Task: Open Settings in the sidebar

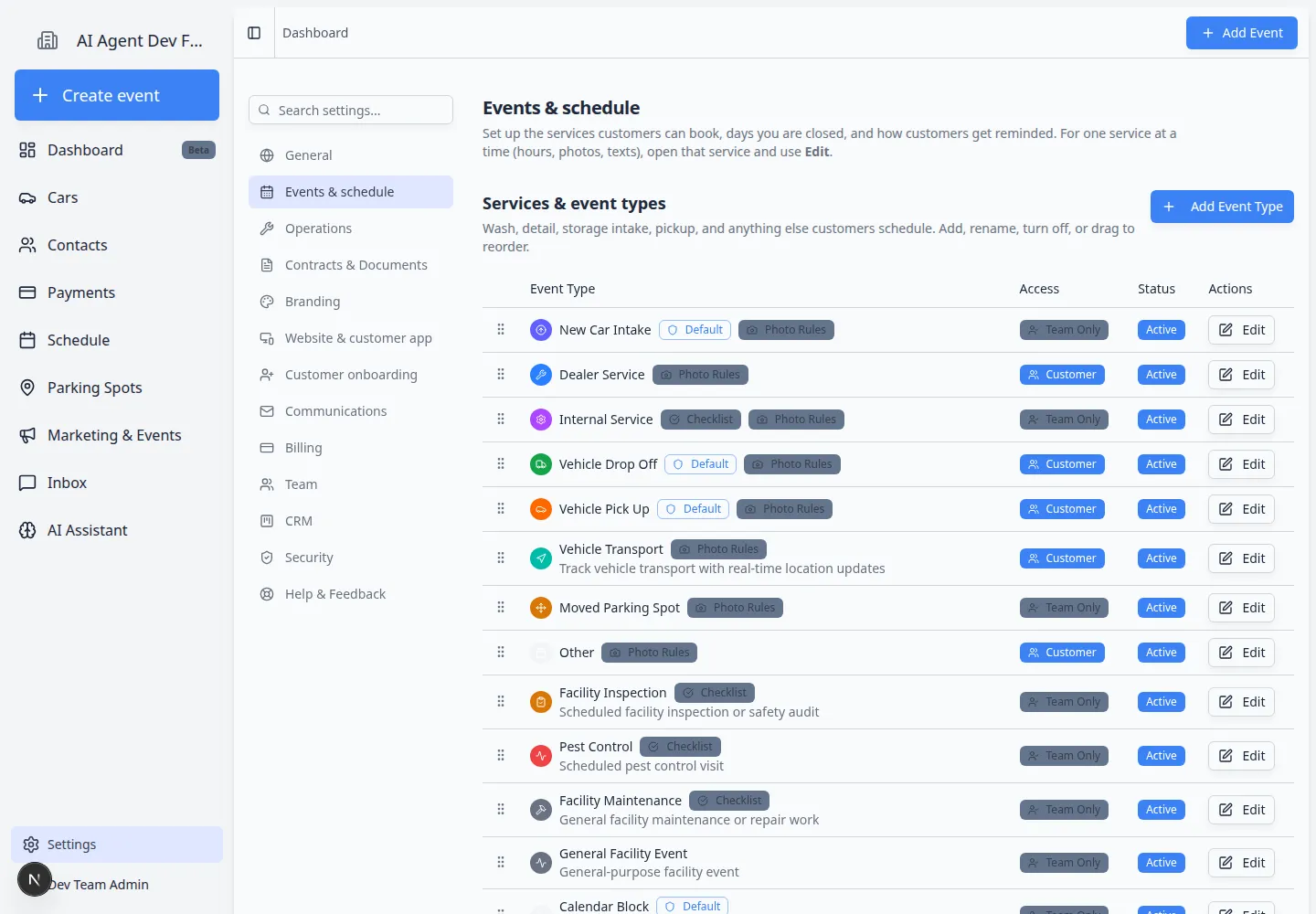Action: click(x=117, y=845)
